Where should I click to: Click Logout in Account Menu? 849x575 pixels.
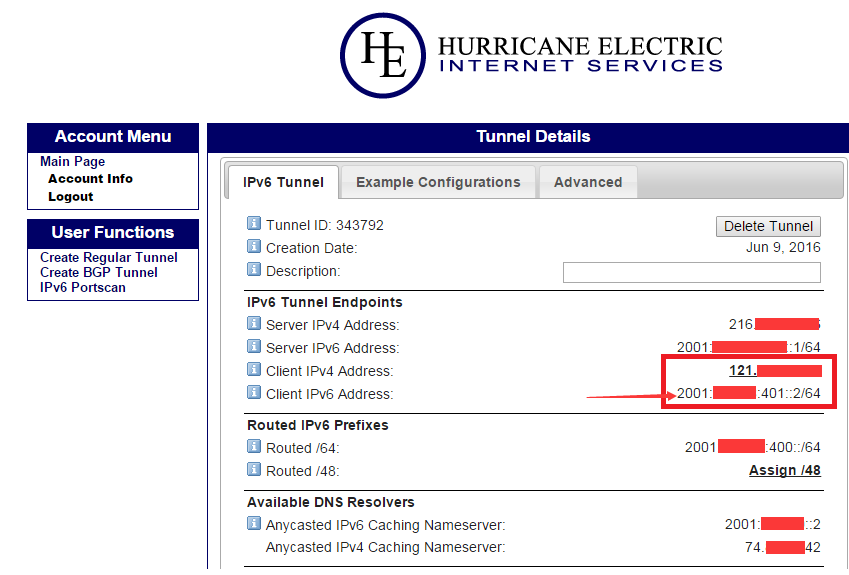click(71, 197)
